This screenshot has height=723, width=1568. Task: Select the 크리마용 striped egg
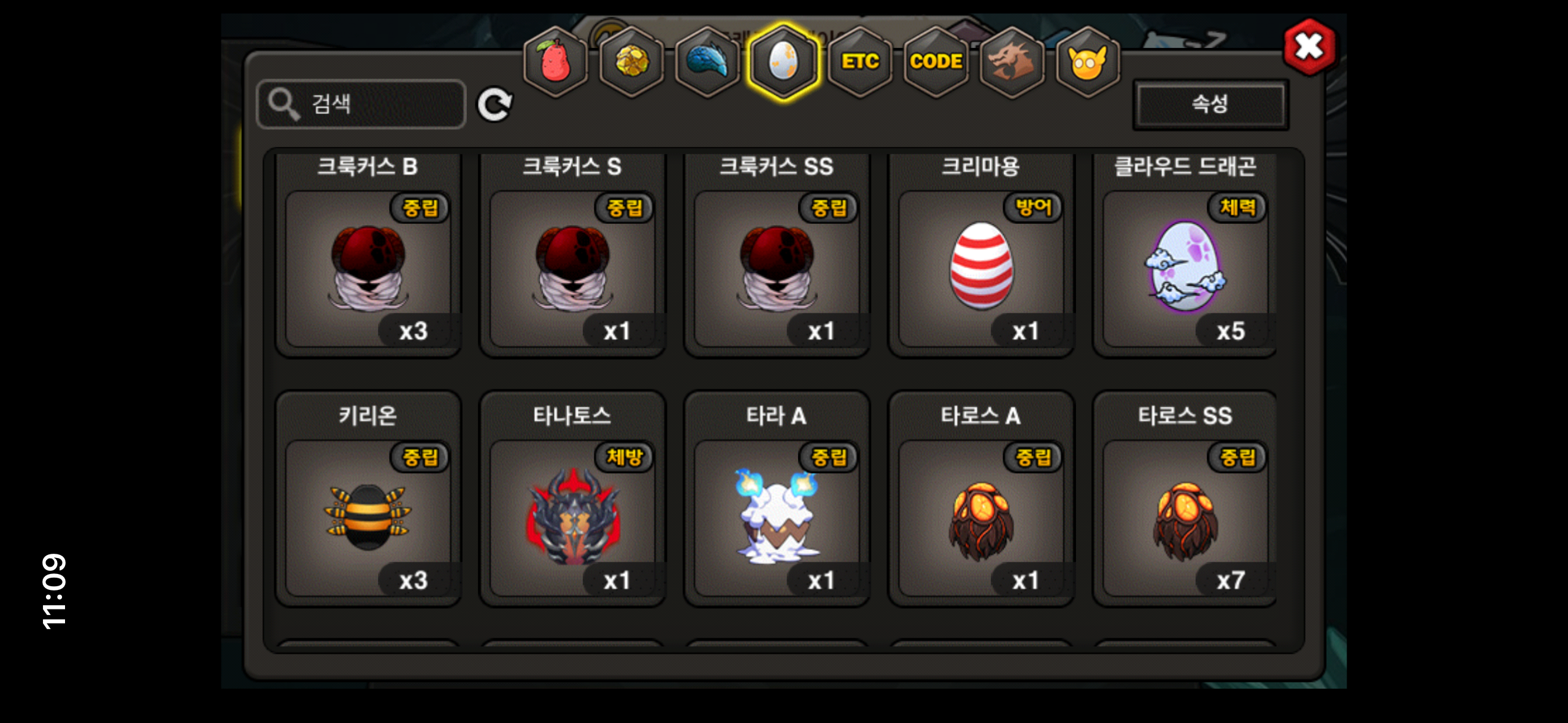[981, 254]
